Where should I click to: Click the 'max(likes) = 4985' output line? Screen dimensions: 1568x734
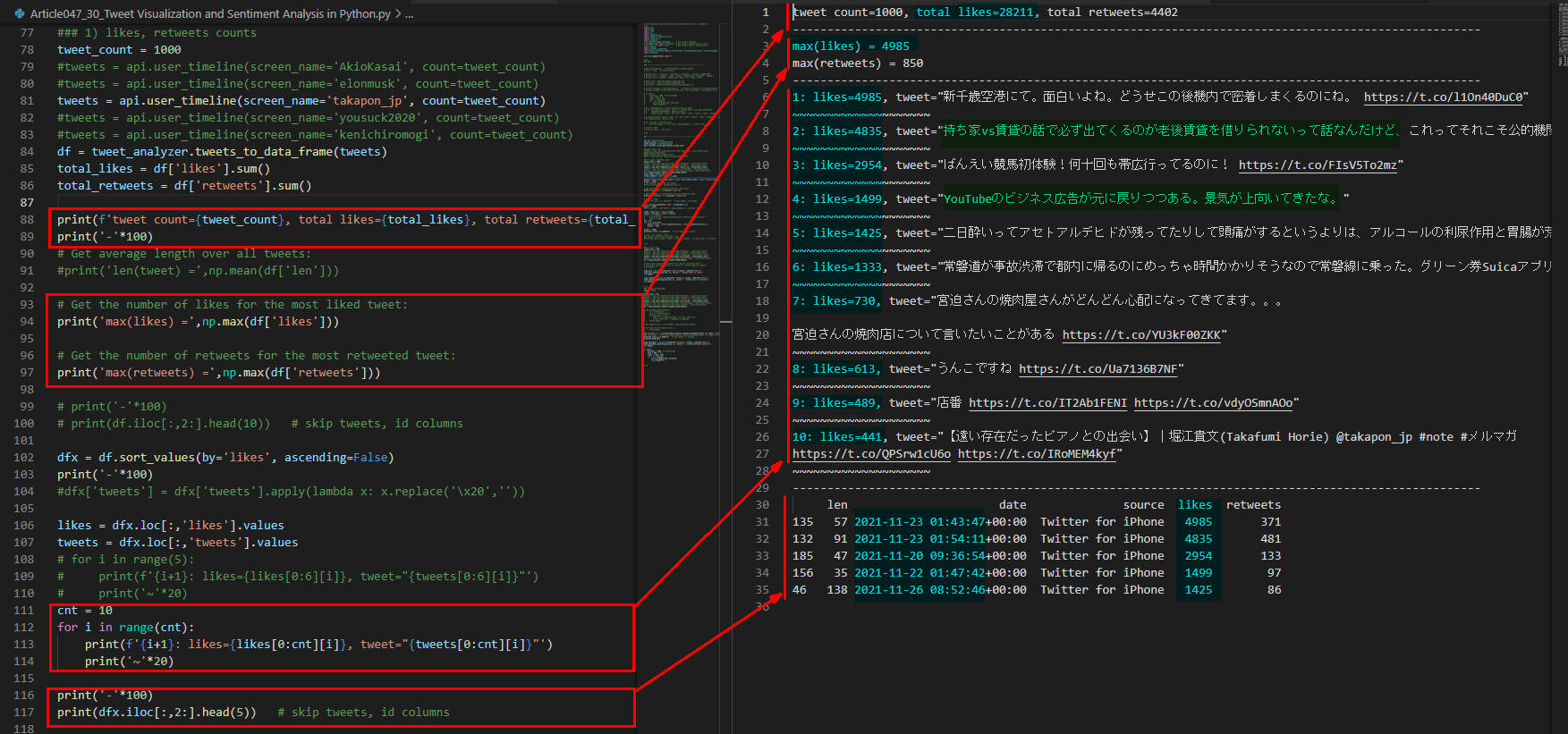click(x=851, y=46)
